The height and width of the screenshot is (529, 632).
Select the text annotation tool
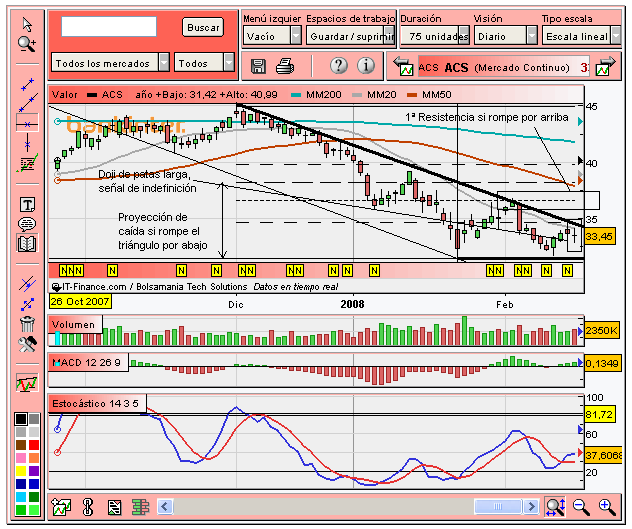click(27, 205)
